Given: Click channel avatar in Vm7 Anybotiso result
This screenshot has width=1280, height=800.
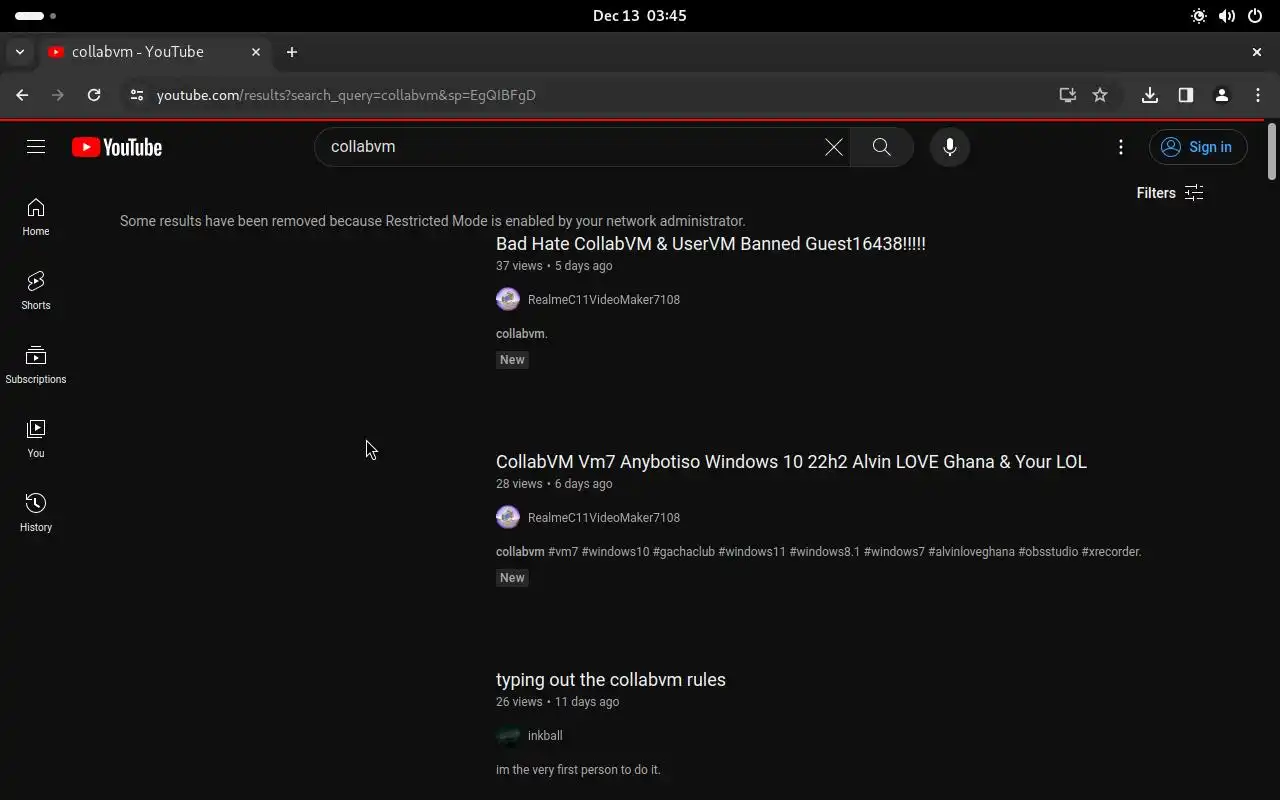Looking at the screenshot, I should click(x=508, y=517).
